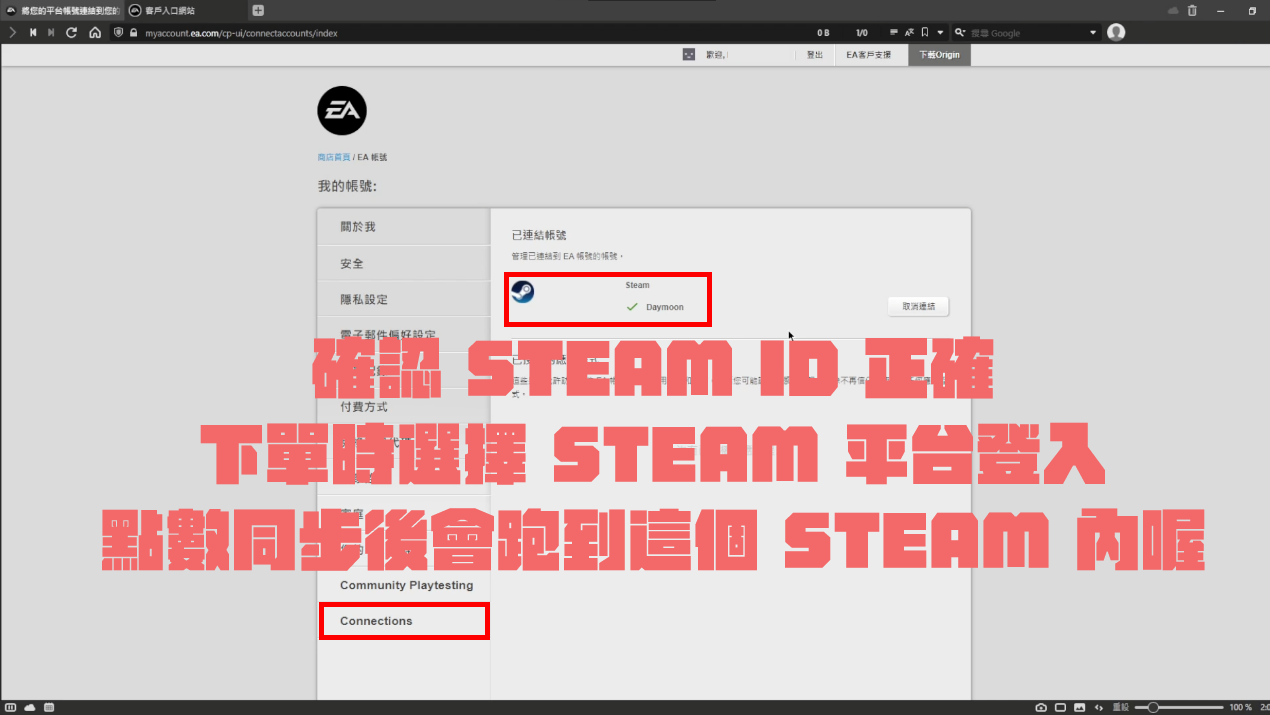Click the search engine magnifier icon
The height and width of the screenshot is (715, 1270).
(960, 33)
